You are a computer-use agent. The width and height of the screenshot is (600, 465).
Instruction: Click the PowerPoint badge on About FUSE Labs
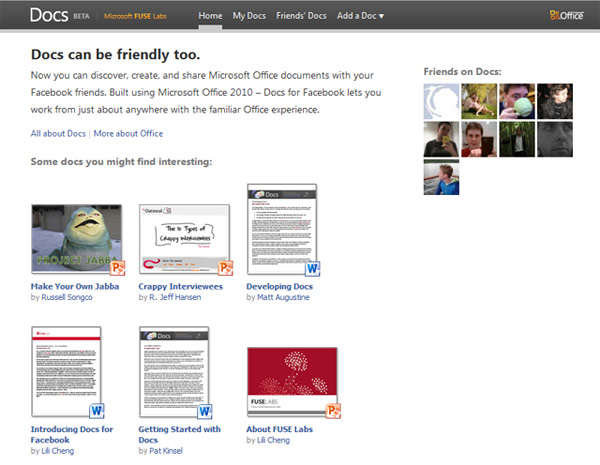tap(333, 411)
